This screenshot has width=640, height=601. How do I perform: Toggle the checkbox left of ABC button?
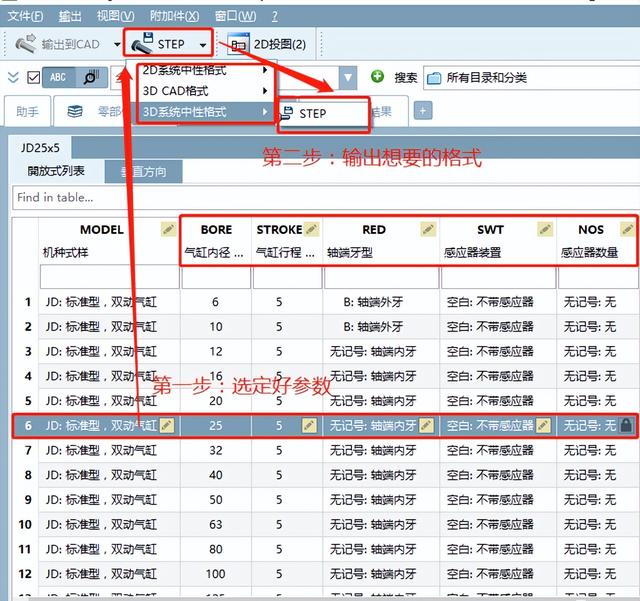coord(33,77)
